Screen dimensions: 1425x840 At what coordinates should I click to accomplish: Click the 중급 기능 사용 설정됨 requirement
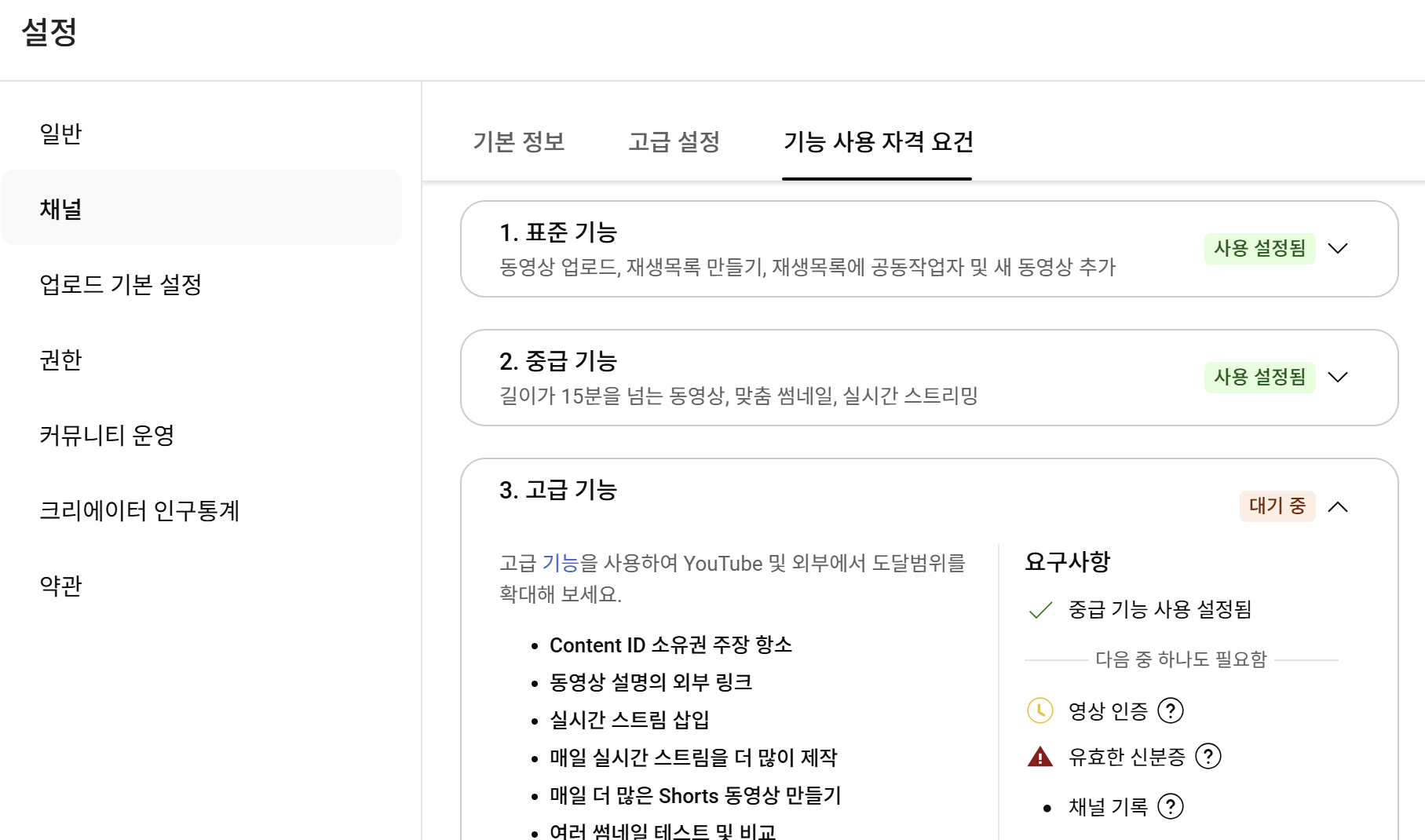(1160, 609)
